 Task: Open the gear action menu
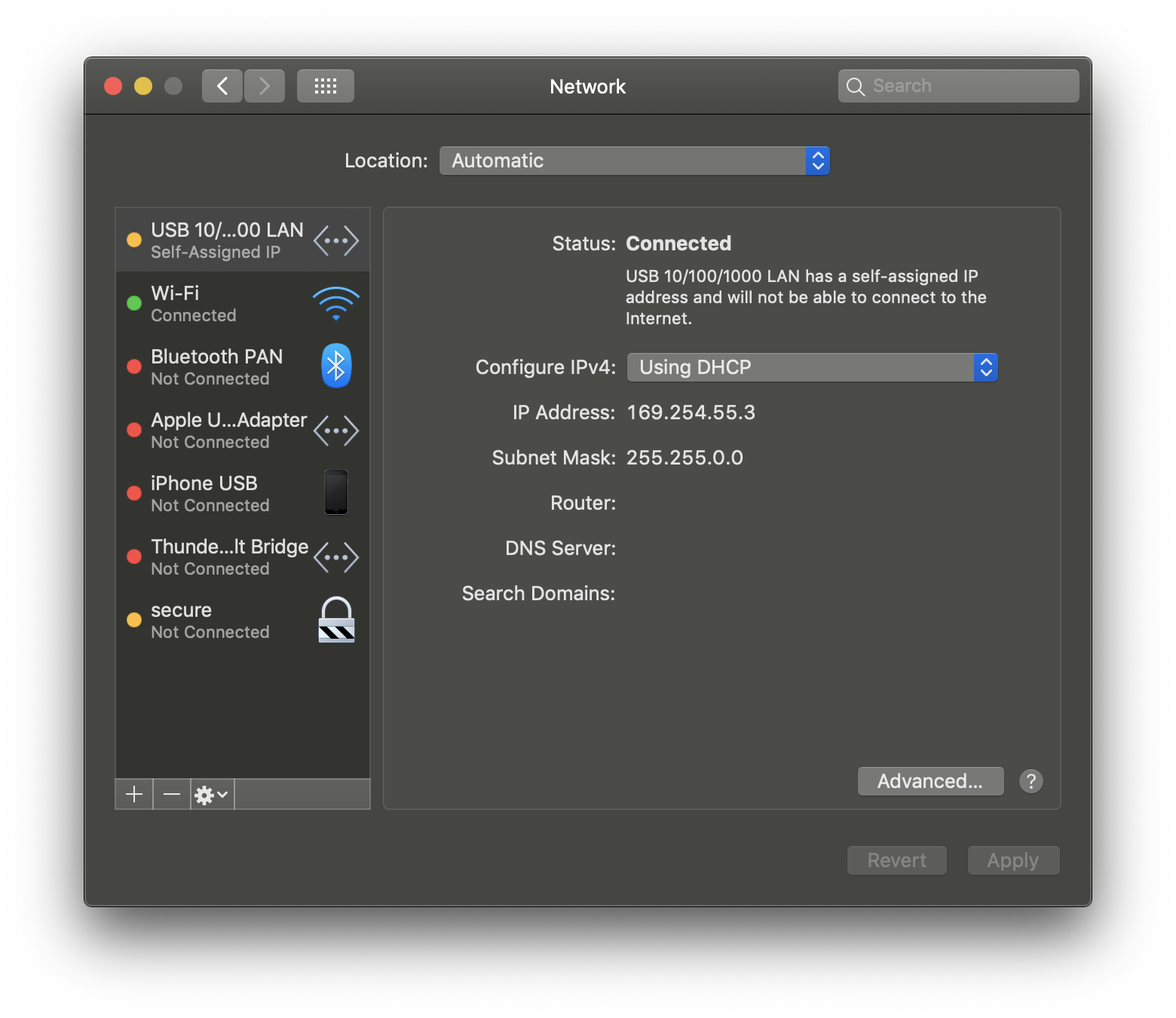pos(212,794)
